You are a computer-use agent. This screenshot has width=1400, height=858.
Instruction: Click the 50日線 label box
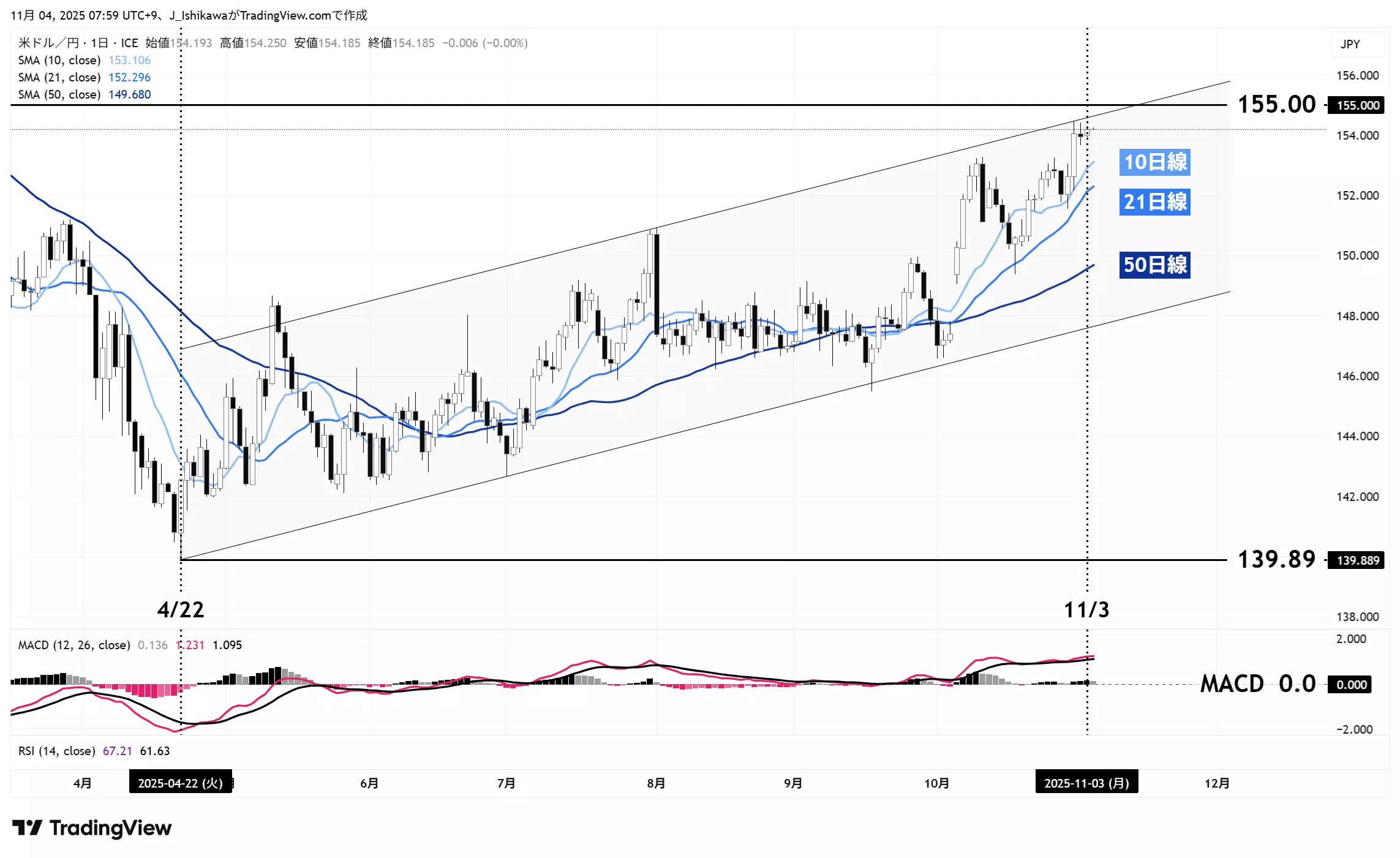(x=1155, y=265)
